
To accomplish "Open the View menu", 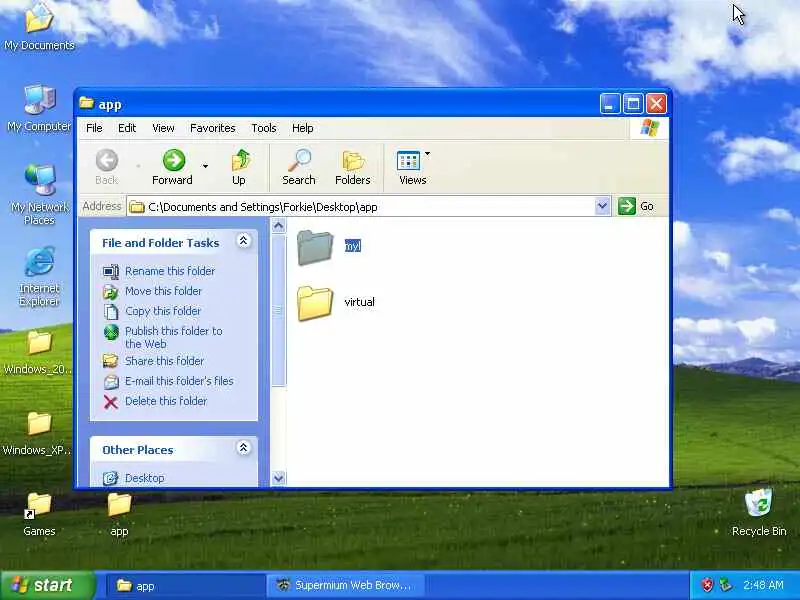I will pyautogui.click(x=163, y=128).
